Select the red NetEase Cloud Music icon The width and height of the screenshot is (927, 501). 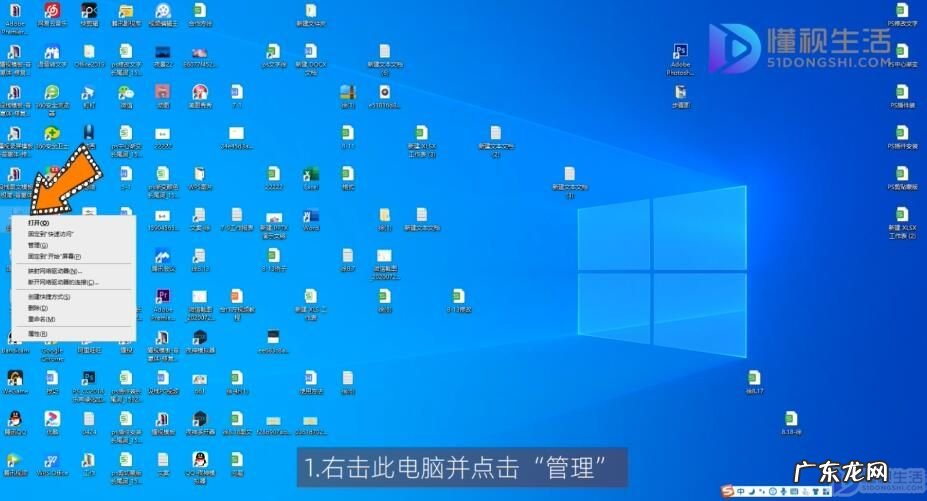coord(52,11)
